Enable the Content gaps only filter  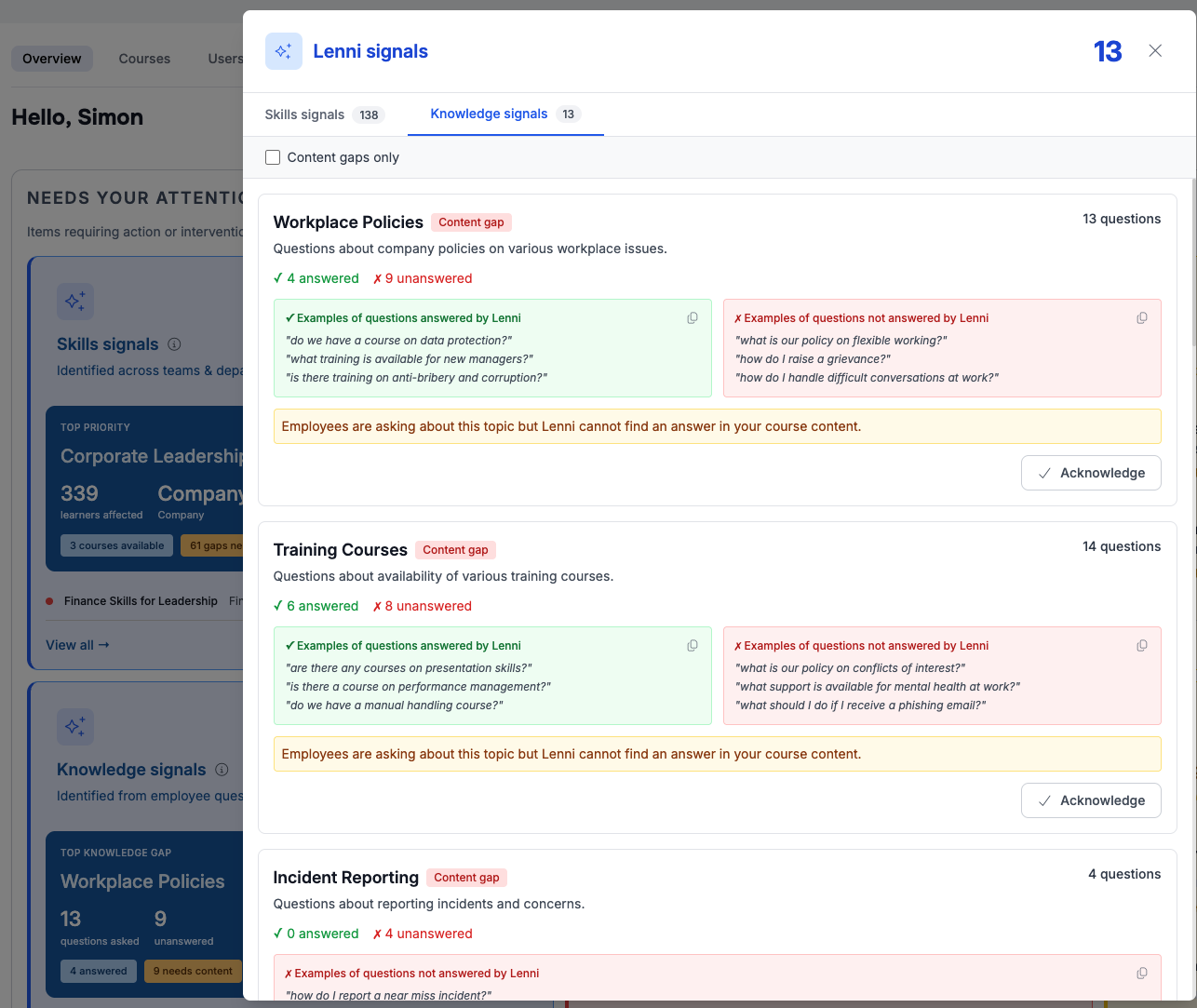point(273,157)
